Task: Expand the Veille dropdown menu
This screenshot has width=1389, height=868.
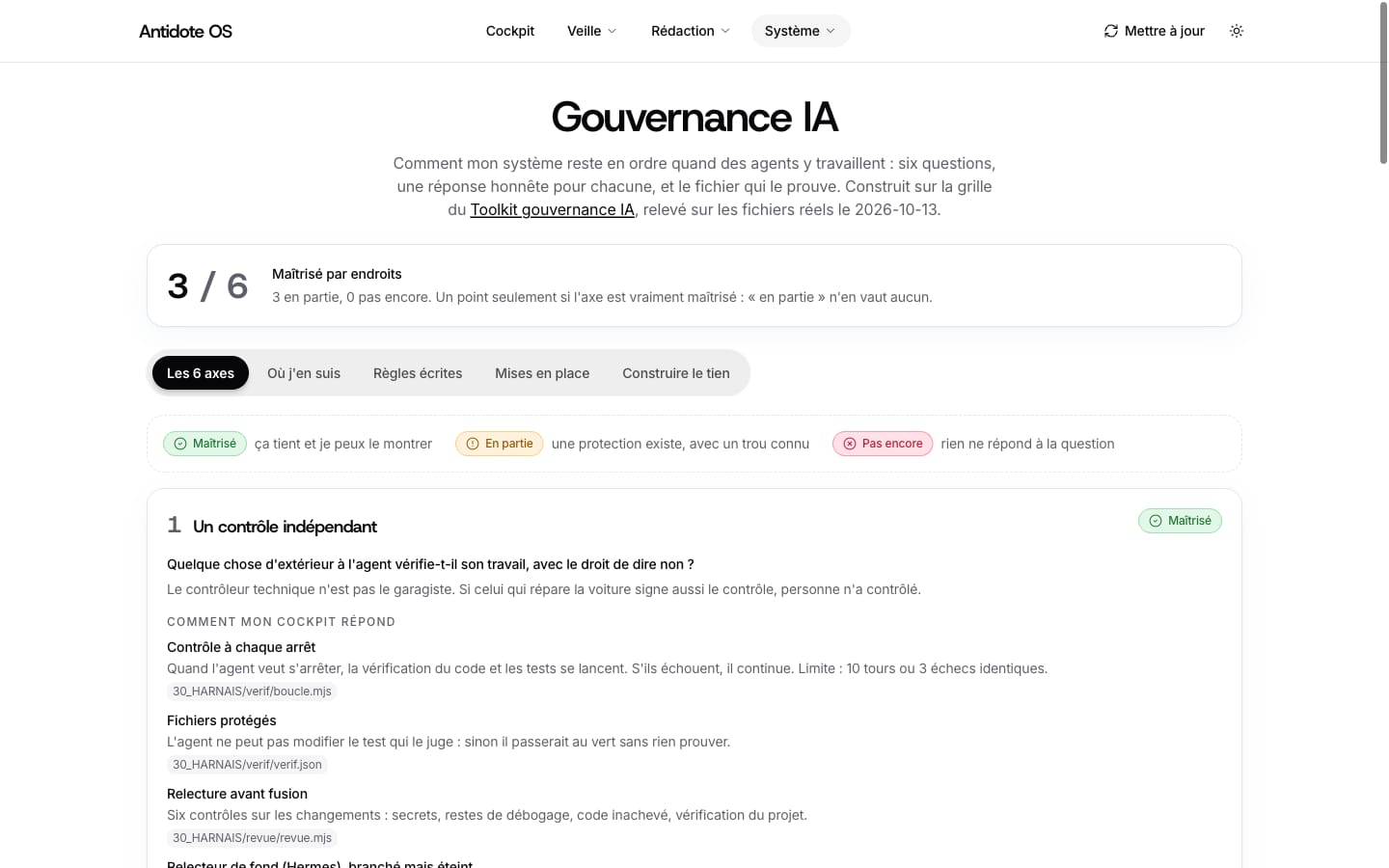Action: (x=591, y=31)
